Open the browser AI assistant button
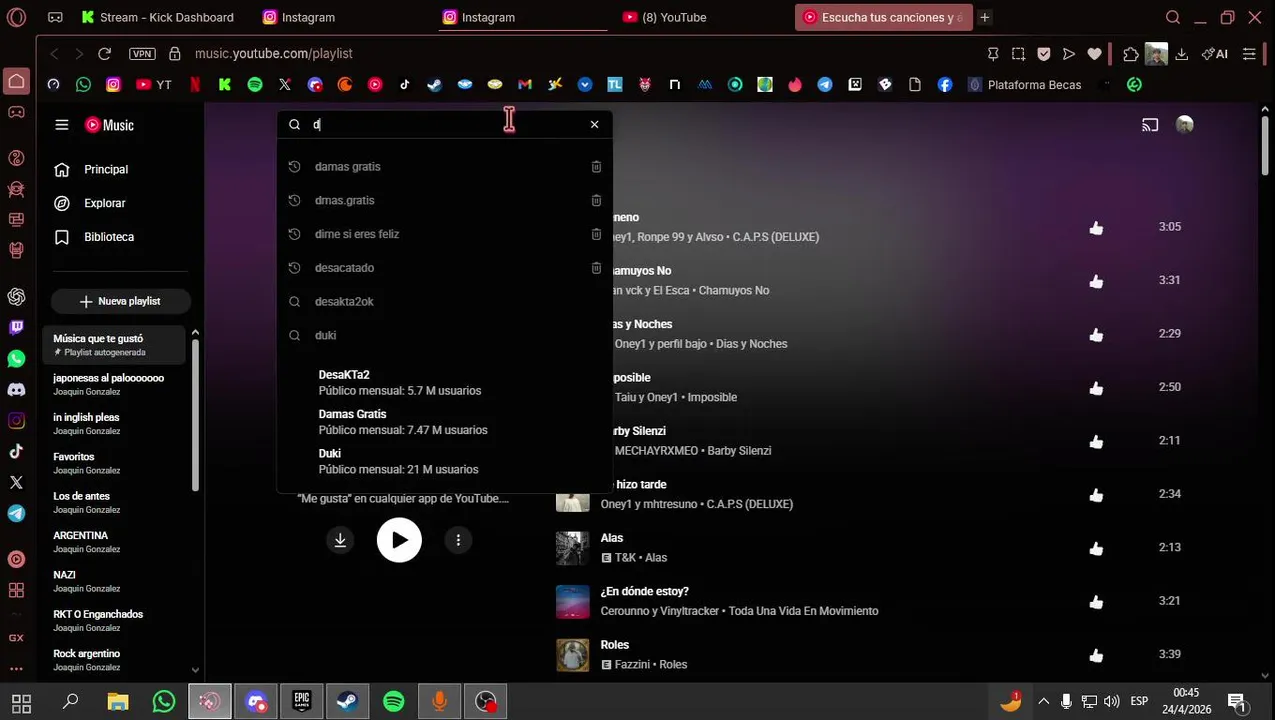The image size is (1275, 720). coord(1215,54)
